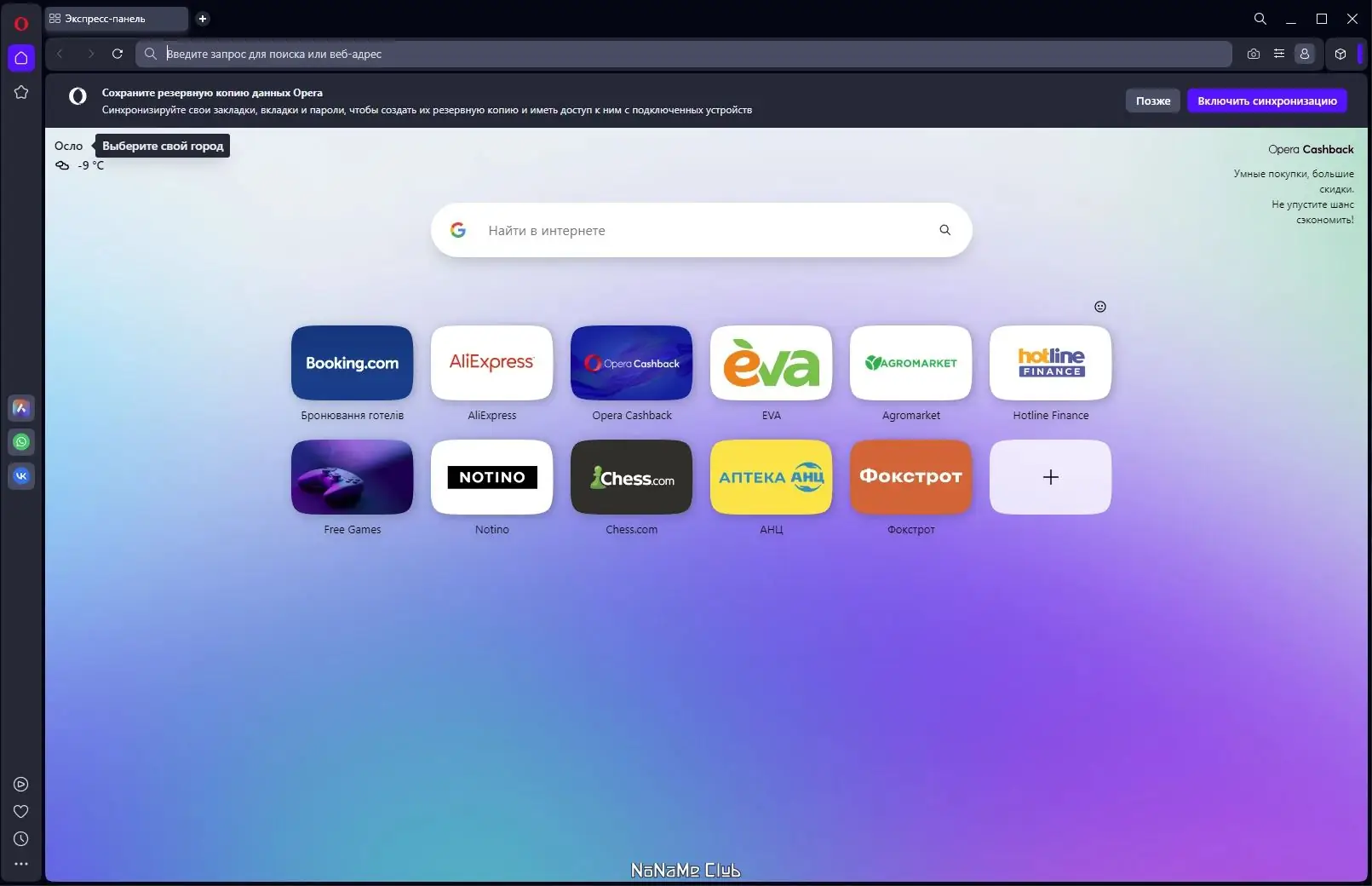Viewport: 1372px width, 886px height.
Task: Open the bookmarks star in the sidebar
Action: point(21,92)
